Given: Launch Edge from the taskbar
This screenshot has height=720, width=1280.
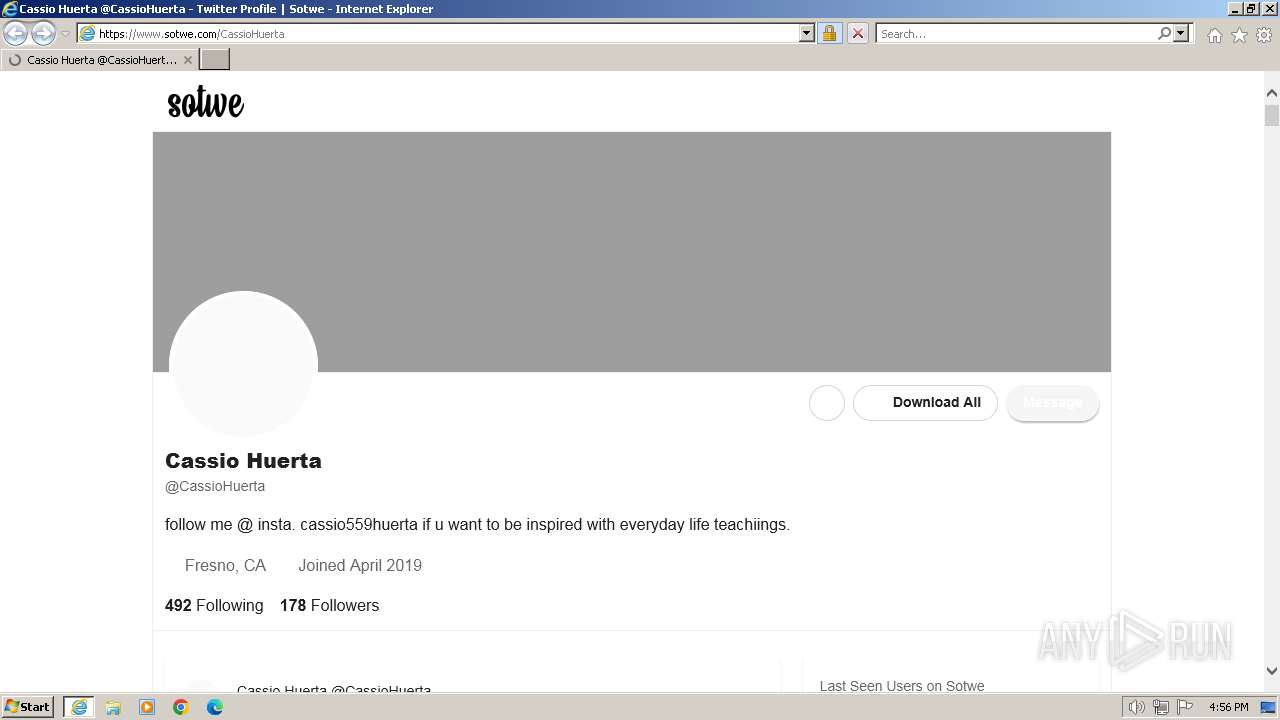Looking at the screenshot, I should (215, 707).
